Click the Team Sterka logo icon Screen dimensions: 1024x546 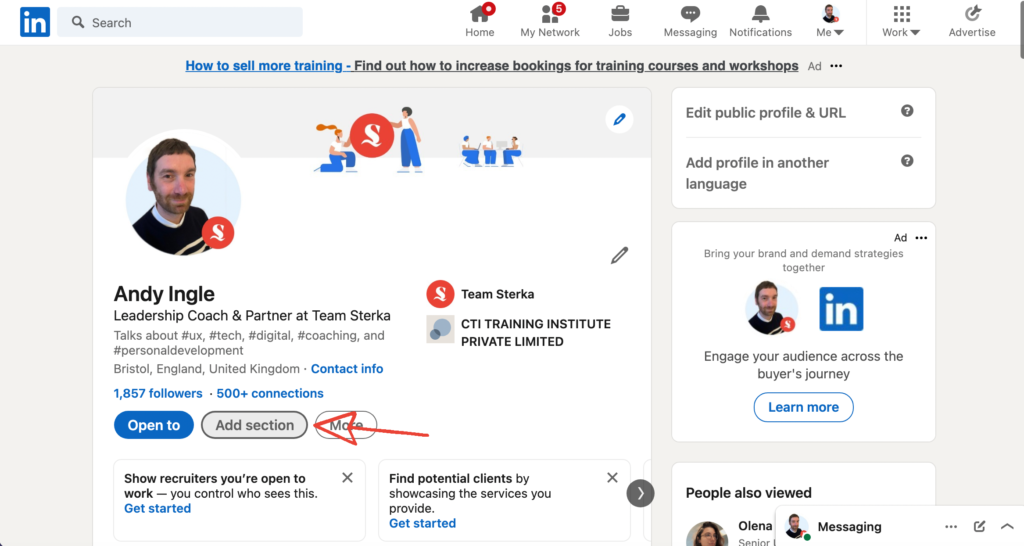coord(440,294)
